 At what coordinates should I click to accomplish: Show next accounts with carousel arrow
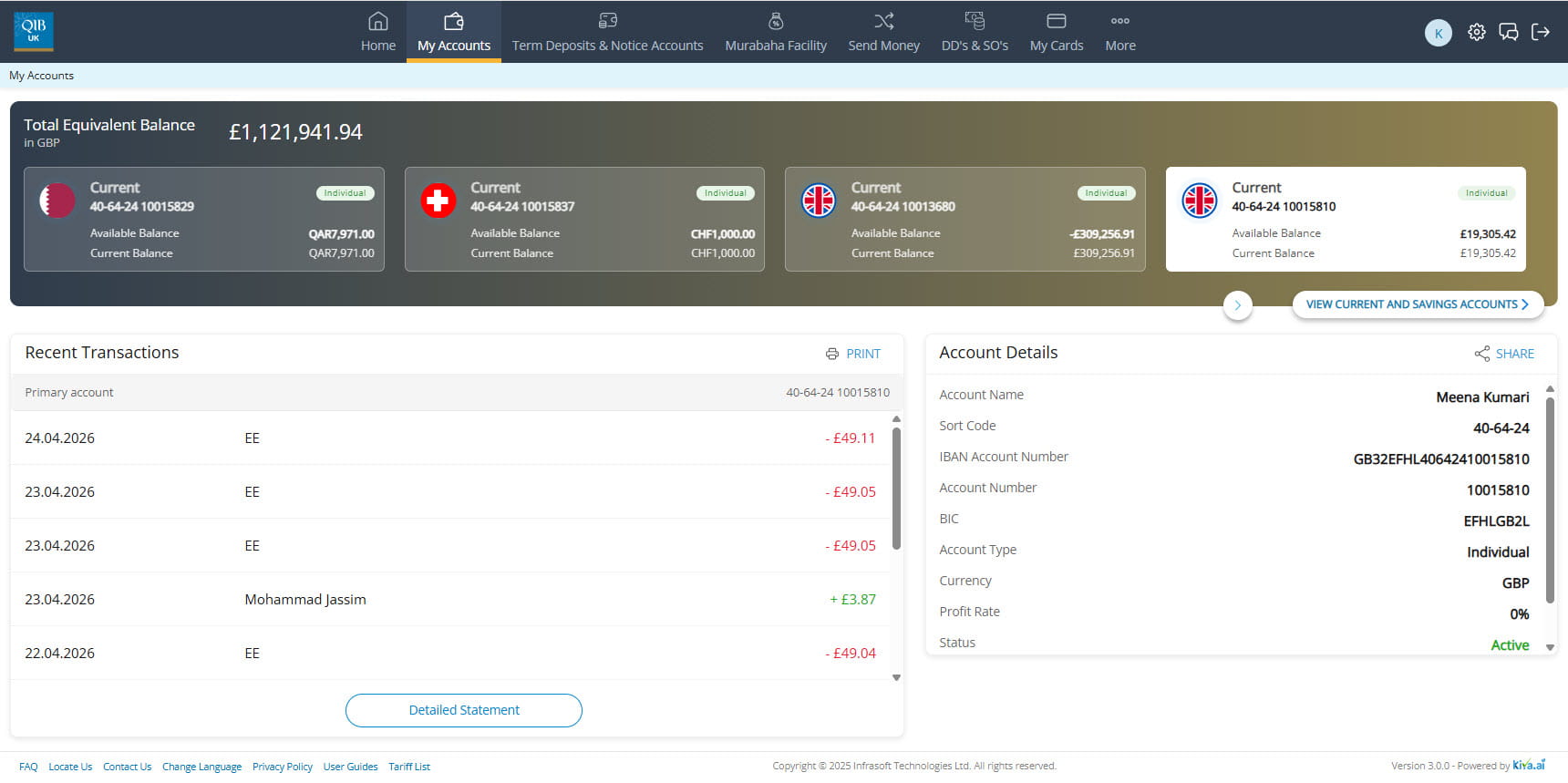click(1237, 305)
